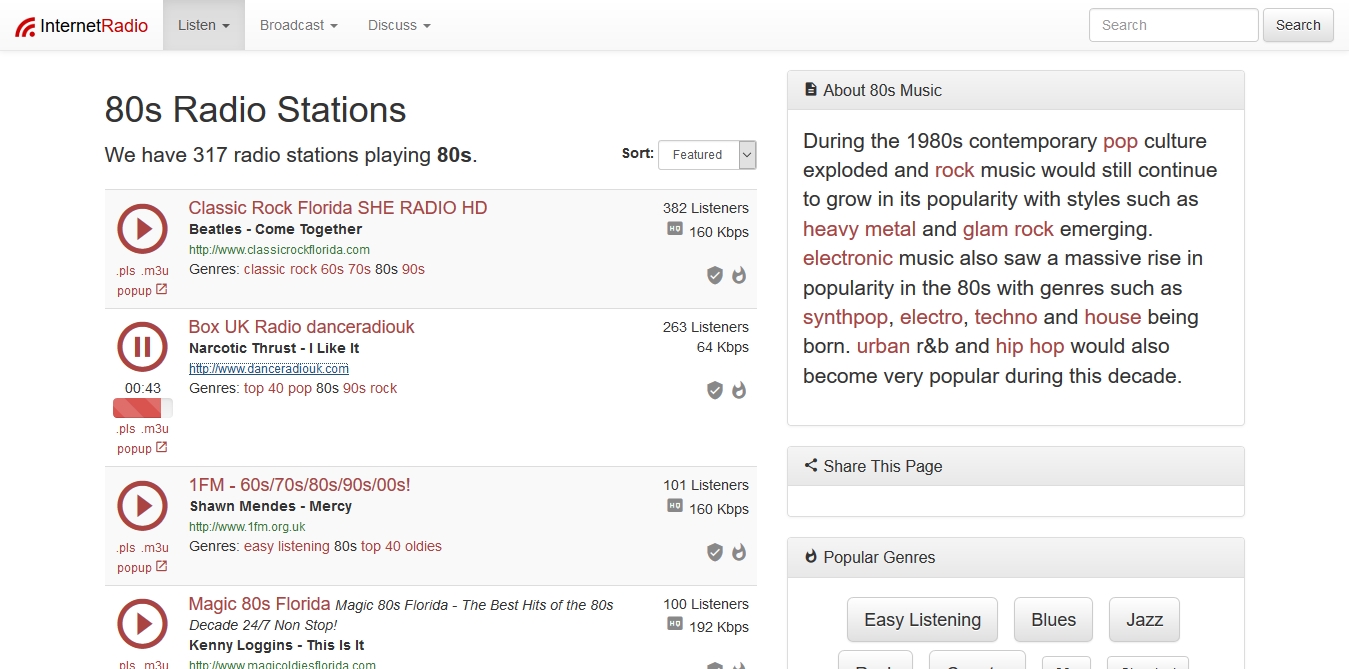Adjust the Box UK Radio volume bar
The height and width of the screenshot is (669, 1350).
coord(143,408)
